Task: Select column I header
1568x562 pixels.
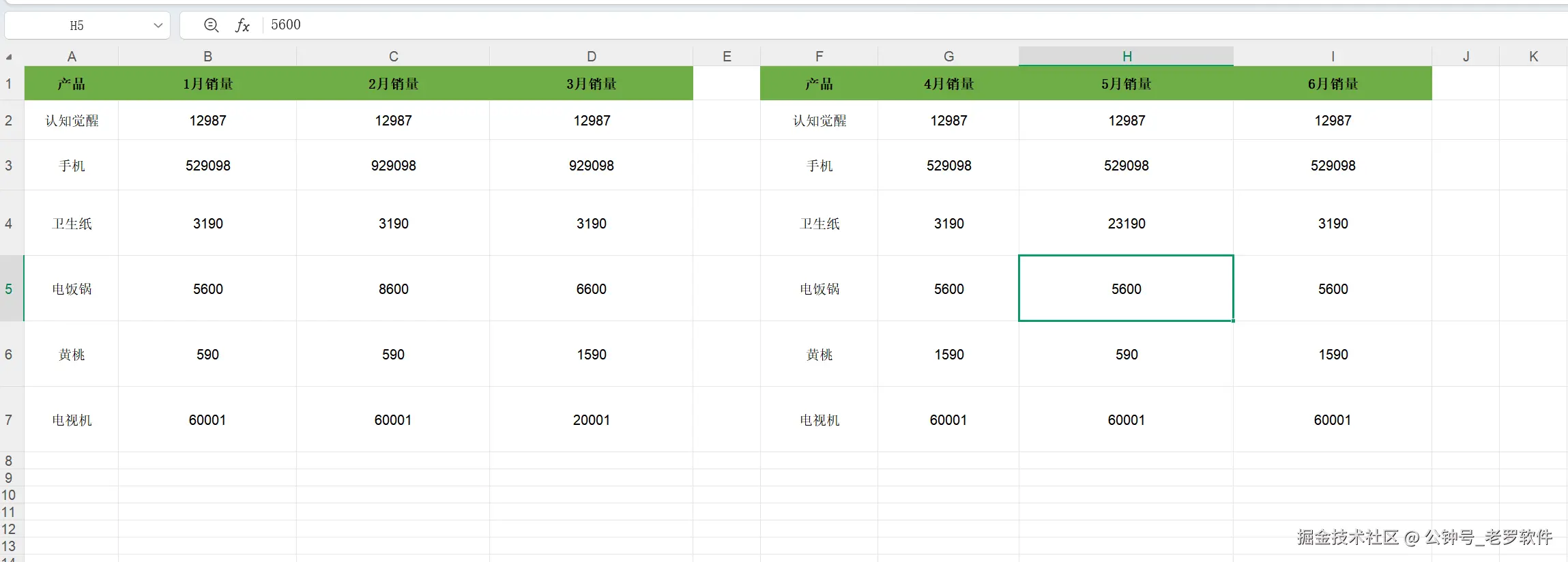Action: point(1333,57)
